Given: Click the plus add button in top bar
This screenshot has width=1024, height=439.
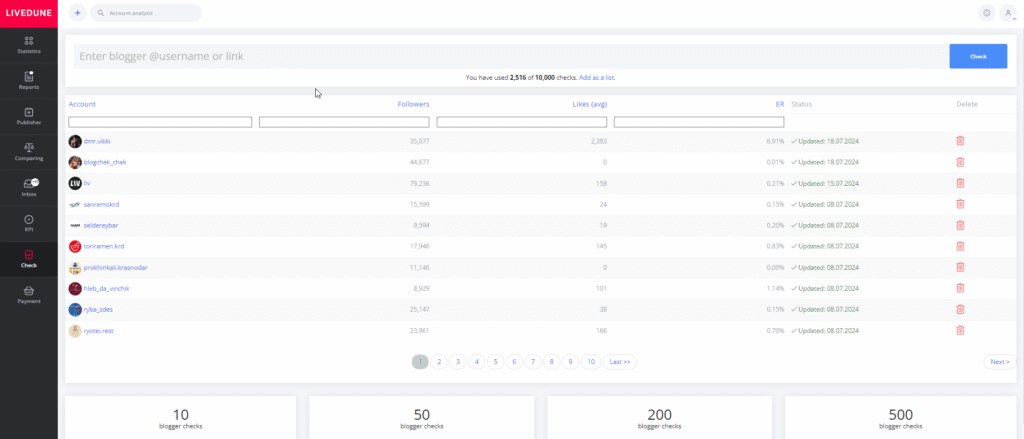Looking at the screenshot, I should click(78, 13).
